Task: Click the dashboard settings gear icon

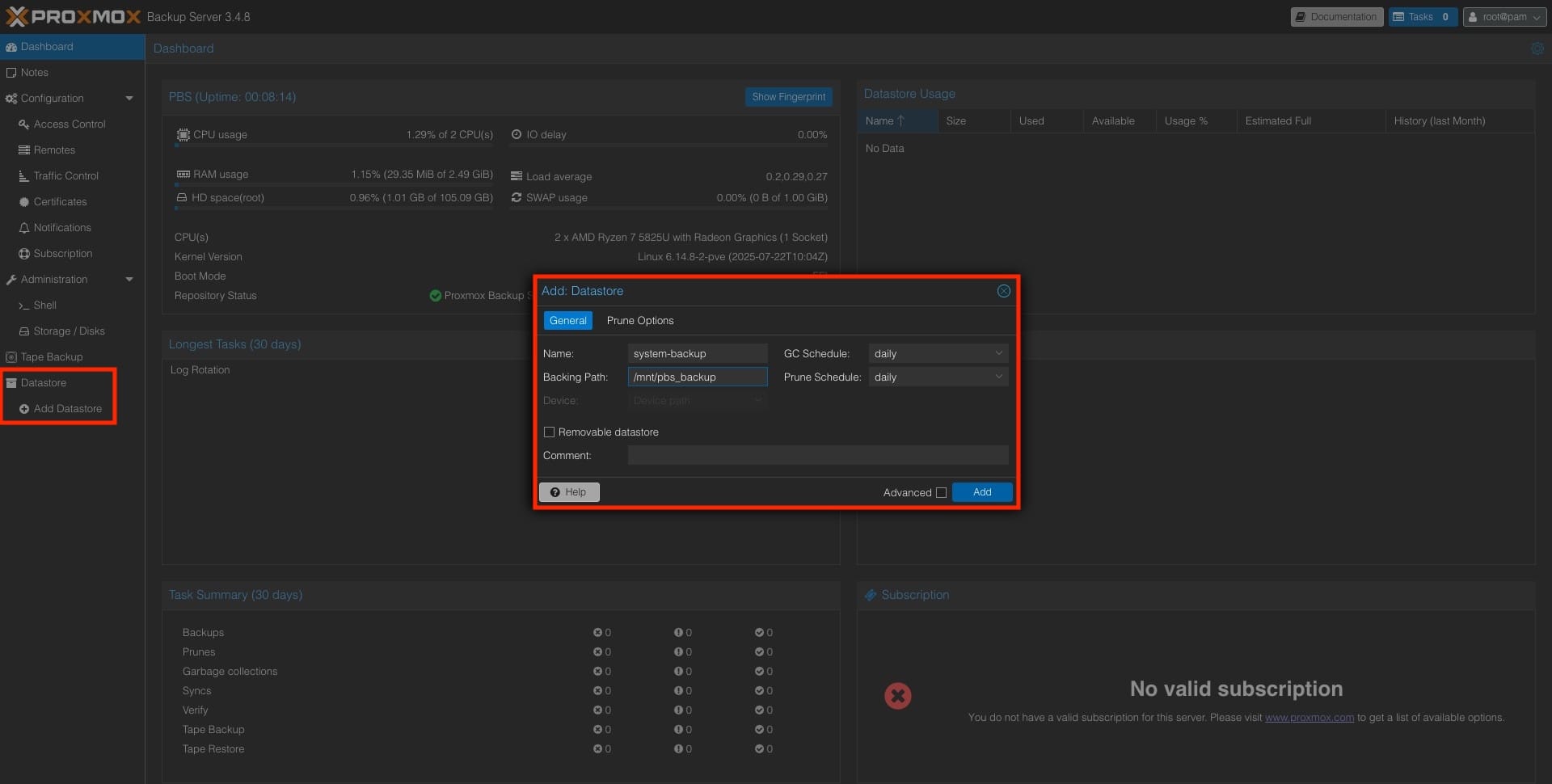Action: click(x=1537, y=48)
